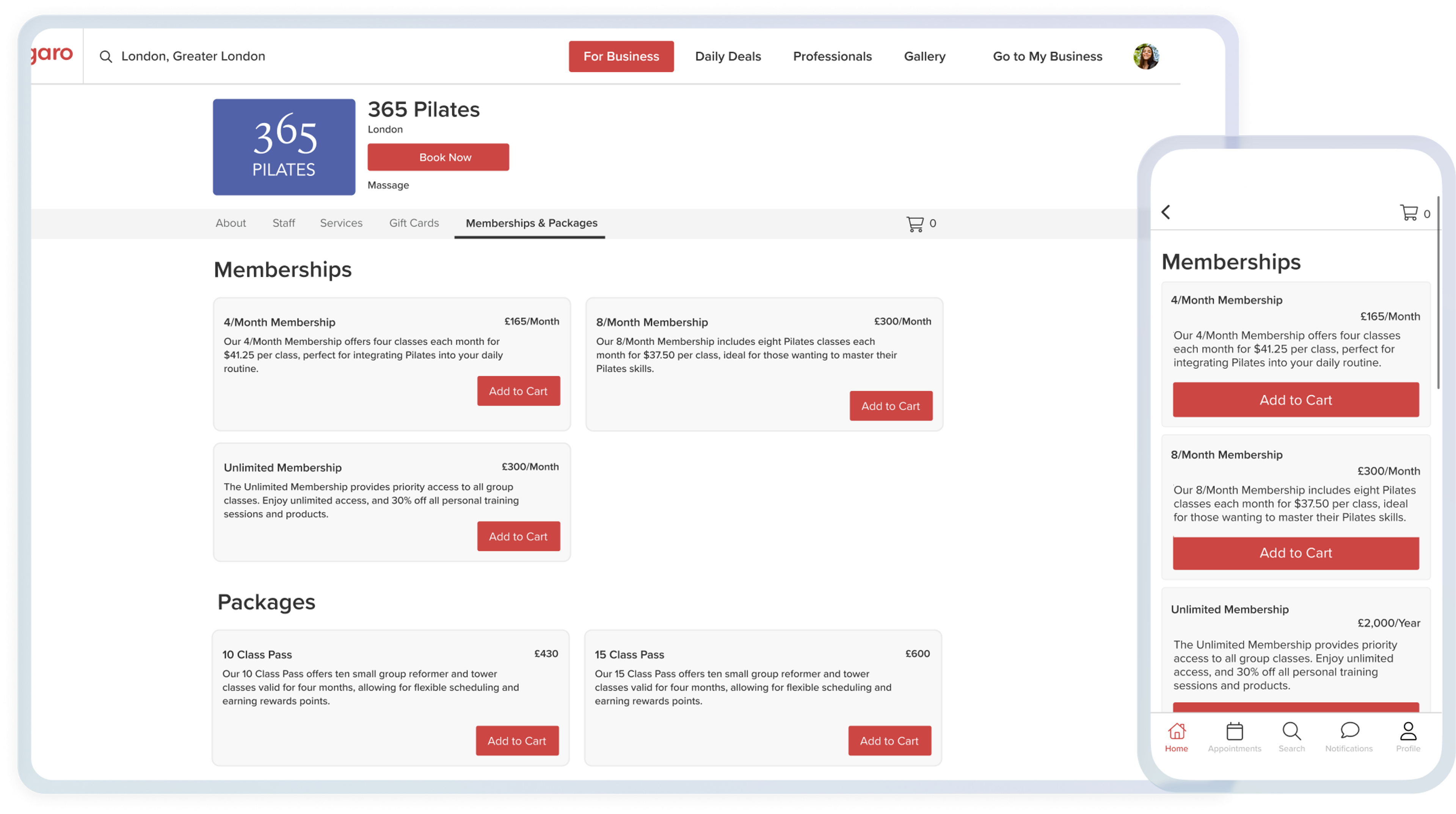The width and height of the screenshot is (1456, 814).
Task: Click the mobile view scrollbar
Action: 1439,292
